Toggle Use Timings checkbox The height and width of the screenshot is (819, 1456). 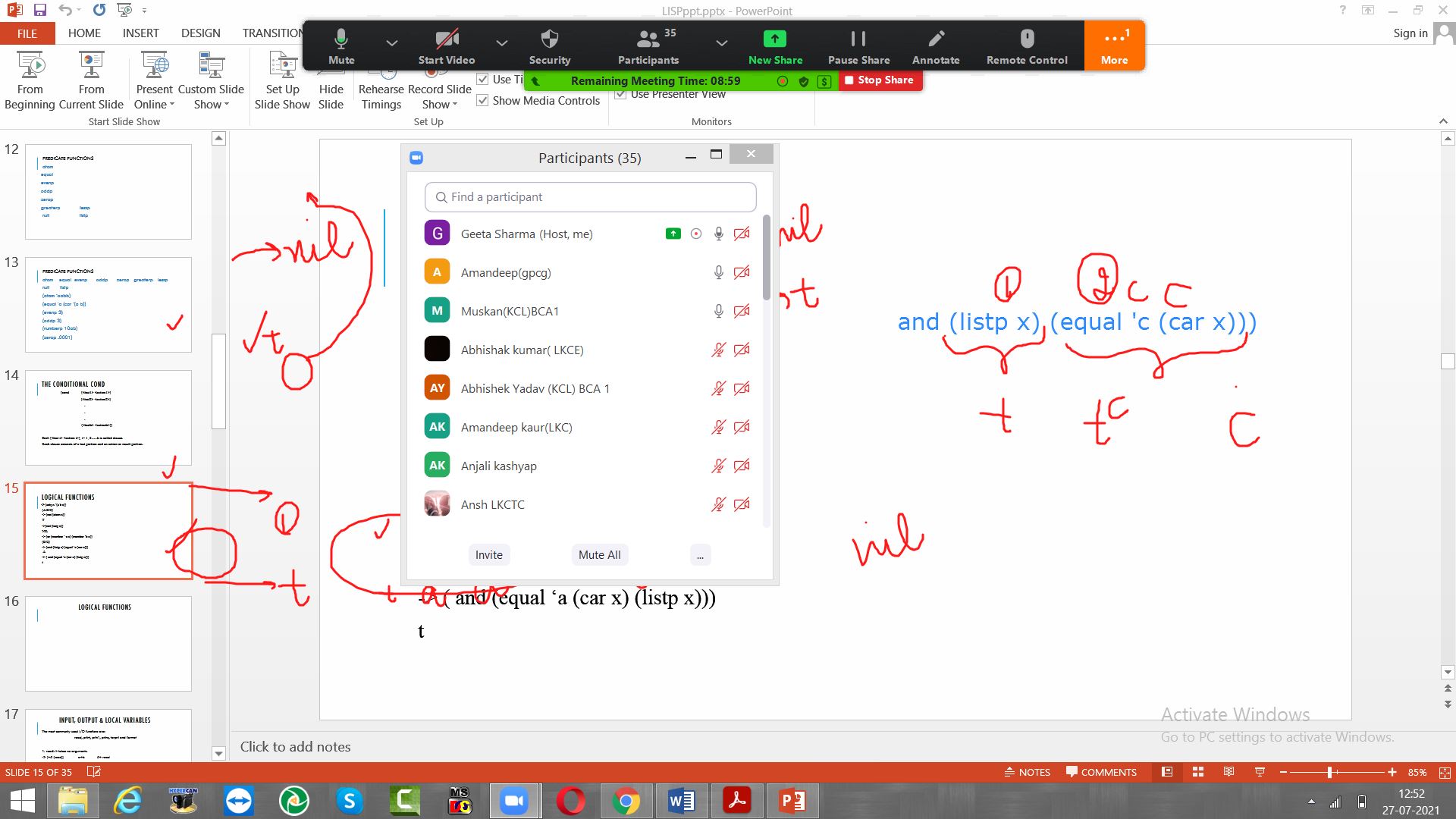tap(482, 79)
